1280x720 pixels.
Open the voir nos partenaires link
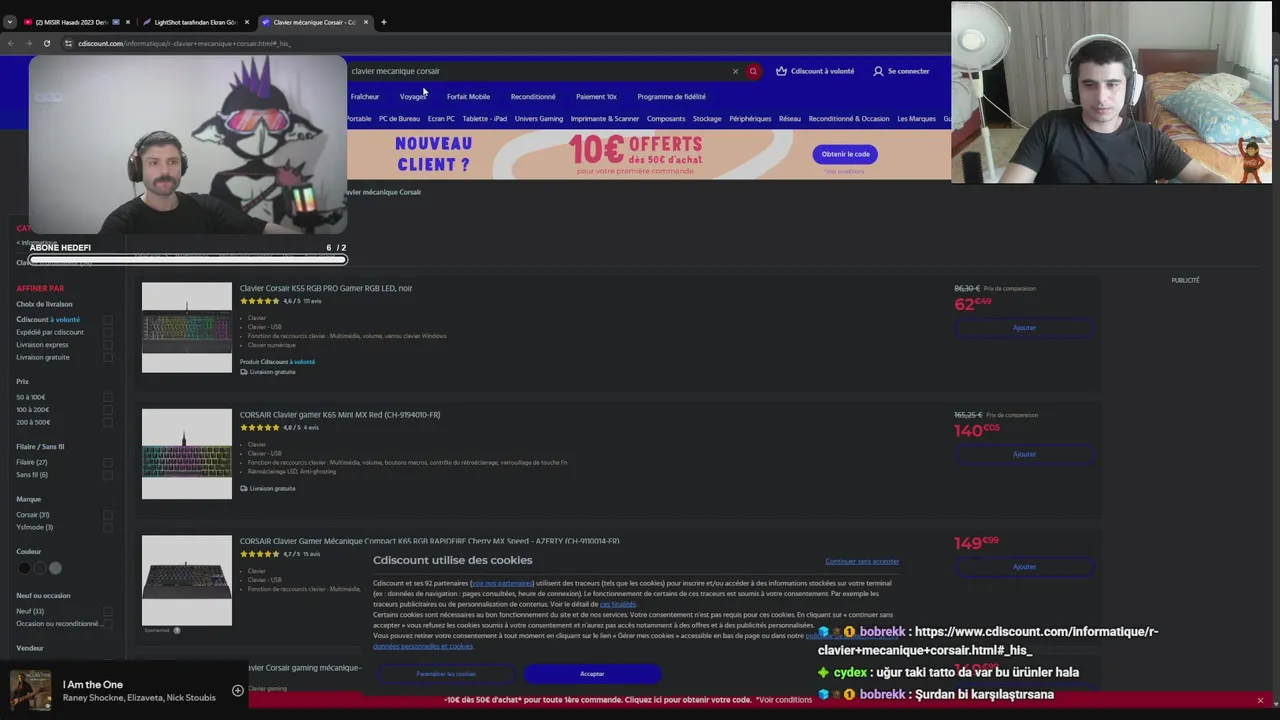point(502,583)
